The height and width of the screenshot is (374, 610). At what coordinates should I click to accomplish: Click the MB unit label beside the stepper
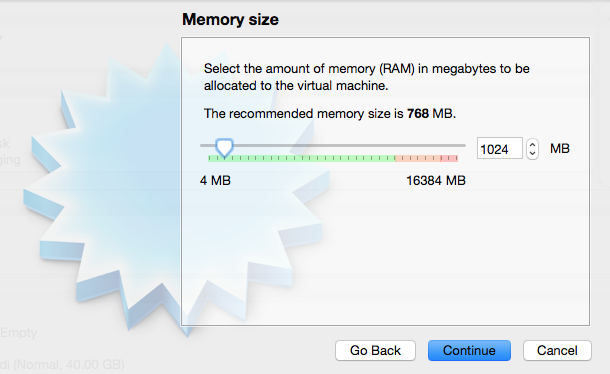pyautogui.click(x=560, y=148)
